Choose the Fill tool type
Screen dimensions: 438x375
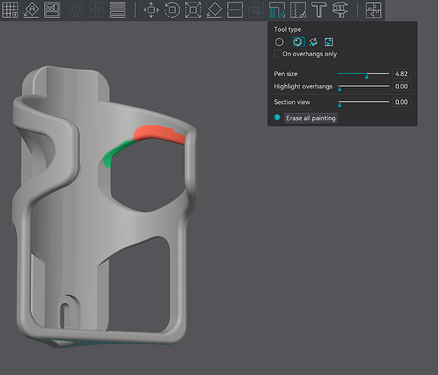[x=313, y=42]
